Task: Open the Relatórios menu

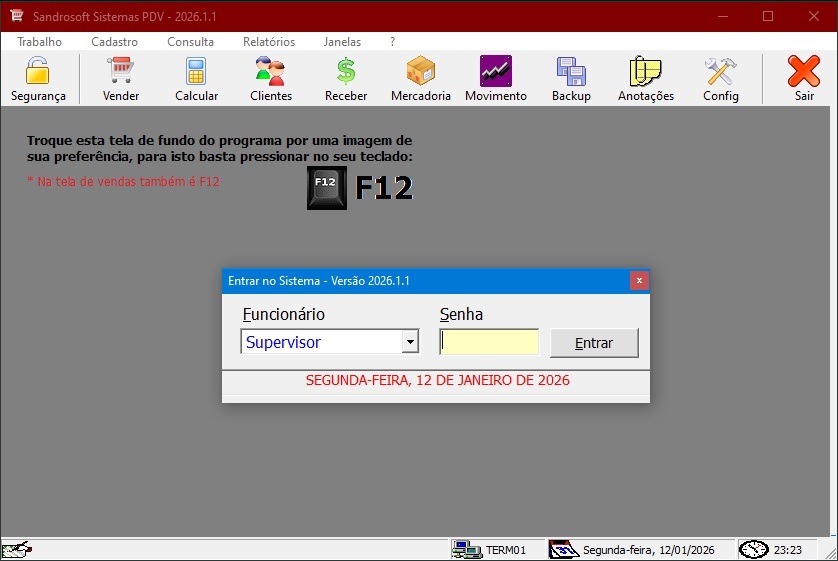Action: tap(269, 42)
